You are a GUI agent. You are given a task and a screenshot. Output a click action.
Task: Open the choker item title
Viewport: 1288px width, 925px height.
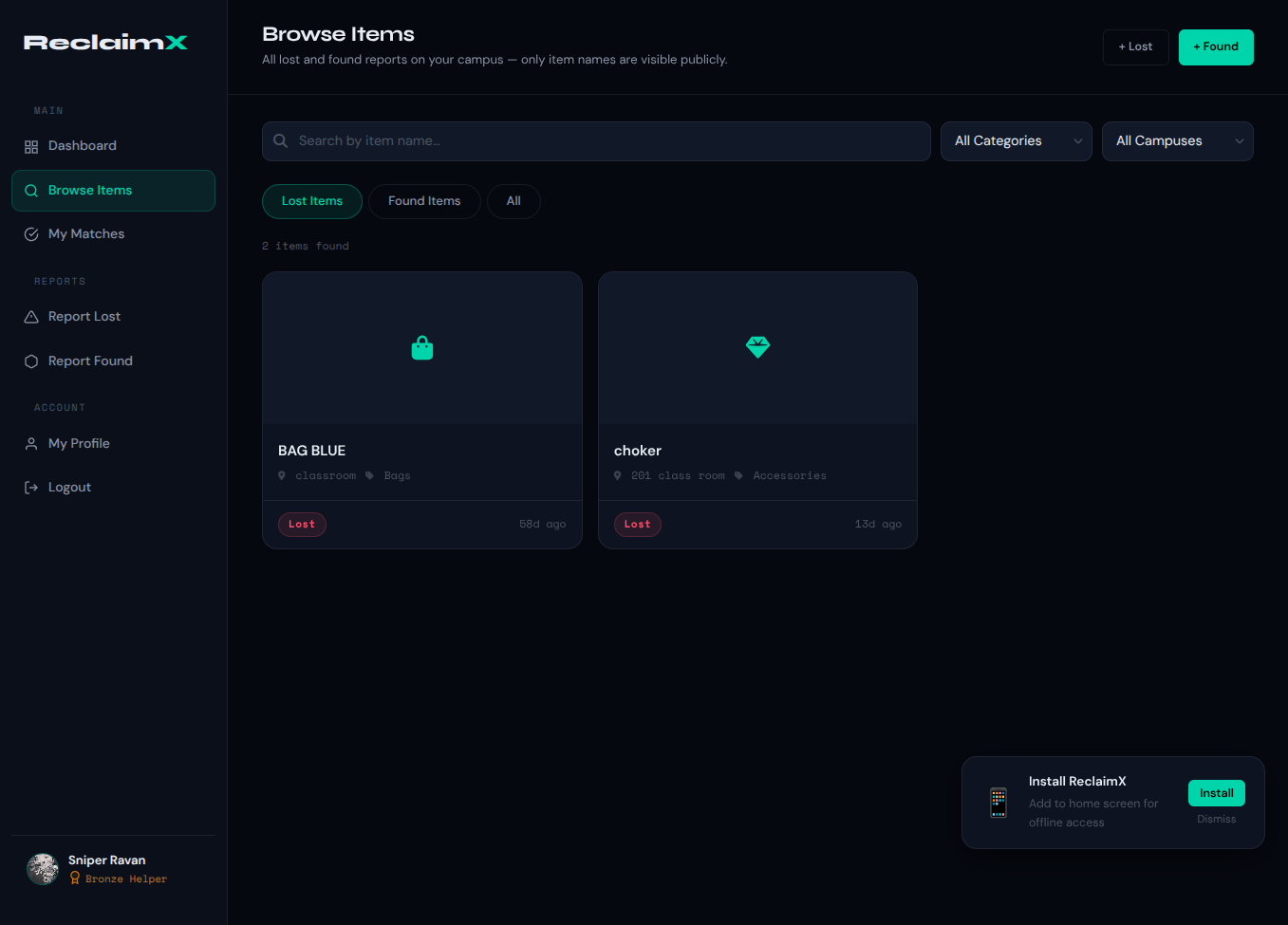tap(638, 451)
